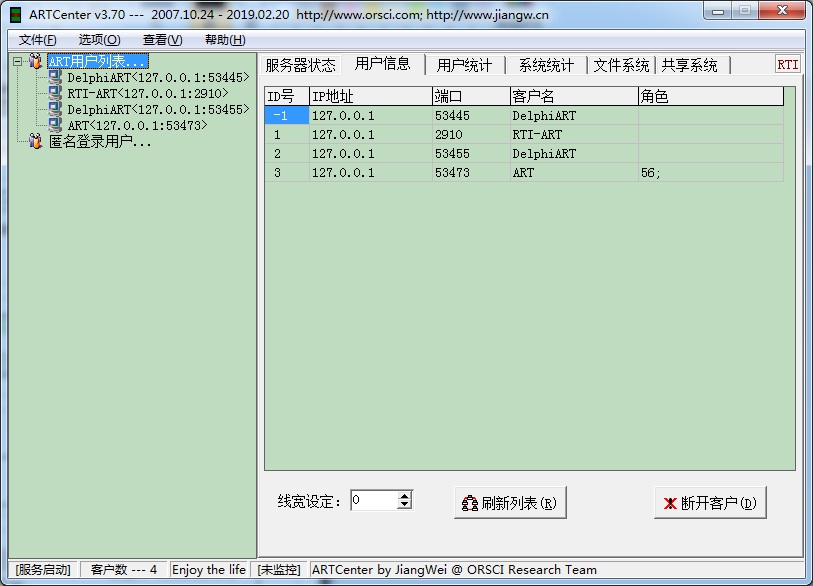Click computer icon beside DelphiART<127.0.0.1:53445>
The height and width of the screenshot is (586, 813).
tap(55, 77)
